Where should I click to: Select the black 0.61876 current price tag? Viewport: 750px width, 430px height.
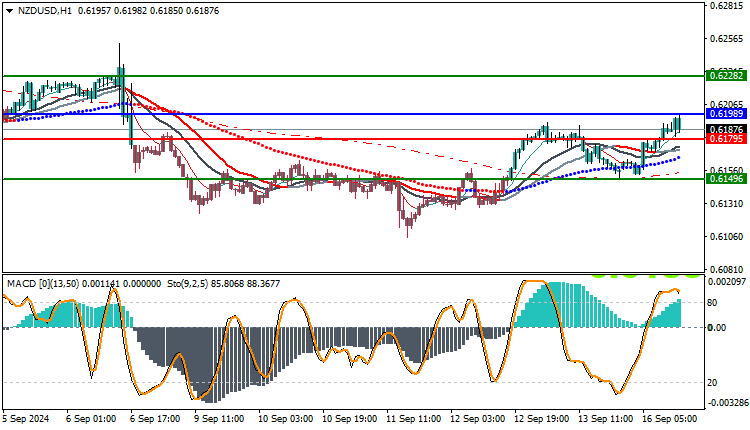[x=726, y=130]
